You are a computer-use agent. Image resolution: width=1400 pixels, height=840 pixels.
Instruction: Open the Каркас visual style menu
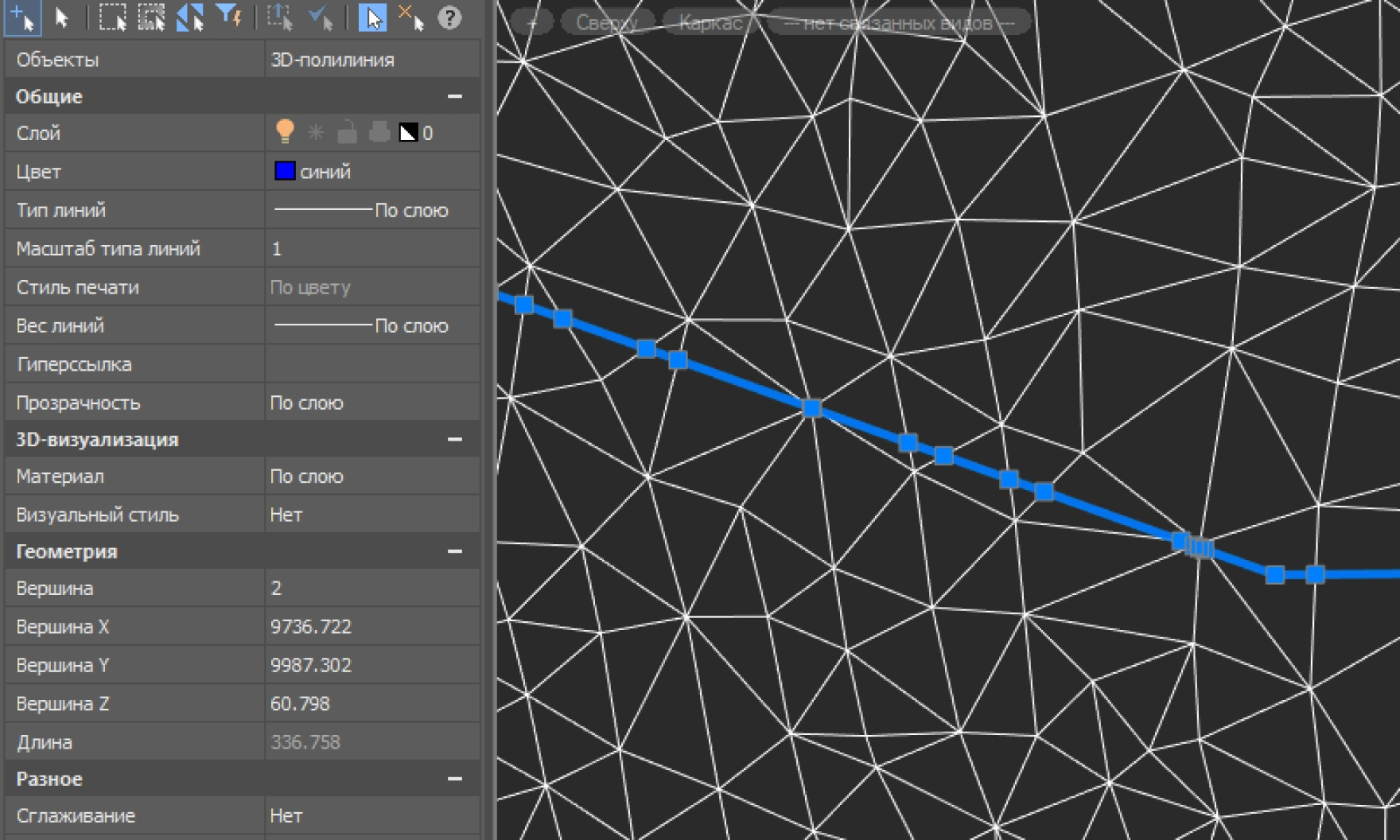710,23
